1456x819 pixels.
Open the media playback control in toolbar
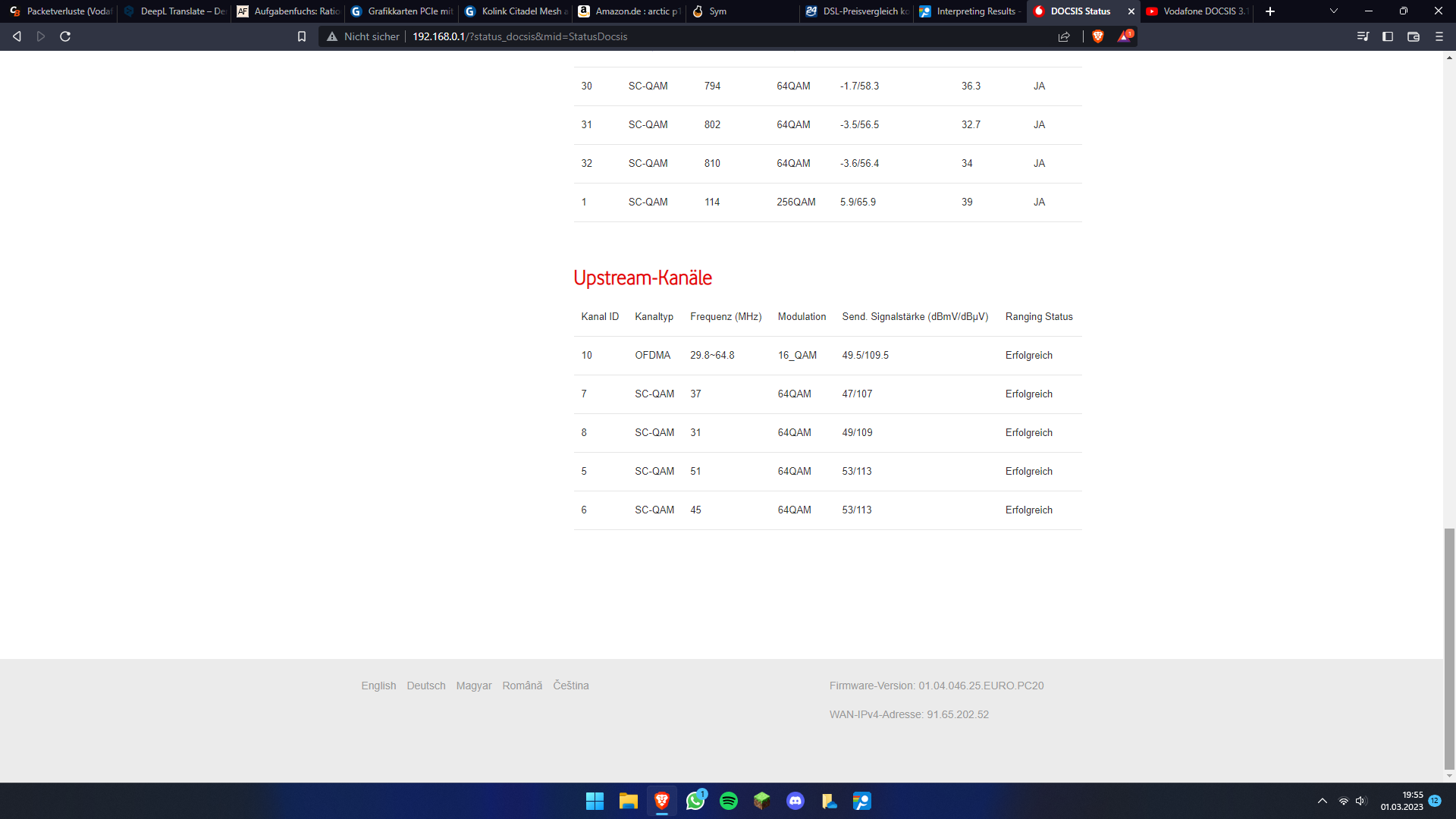[1363, 36]
